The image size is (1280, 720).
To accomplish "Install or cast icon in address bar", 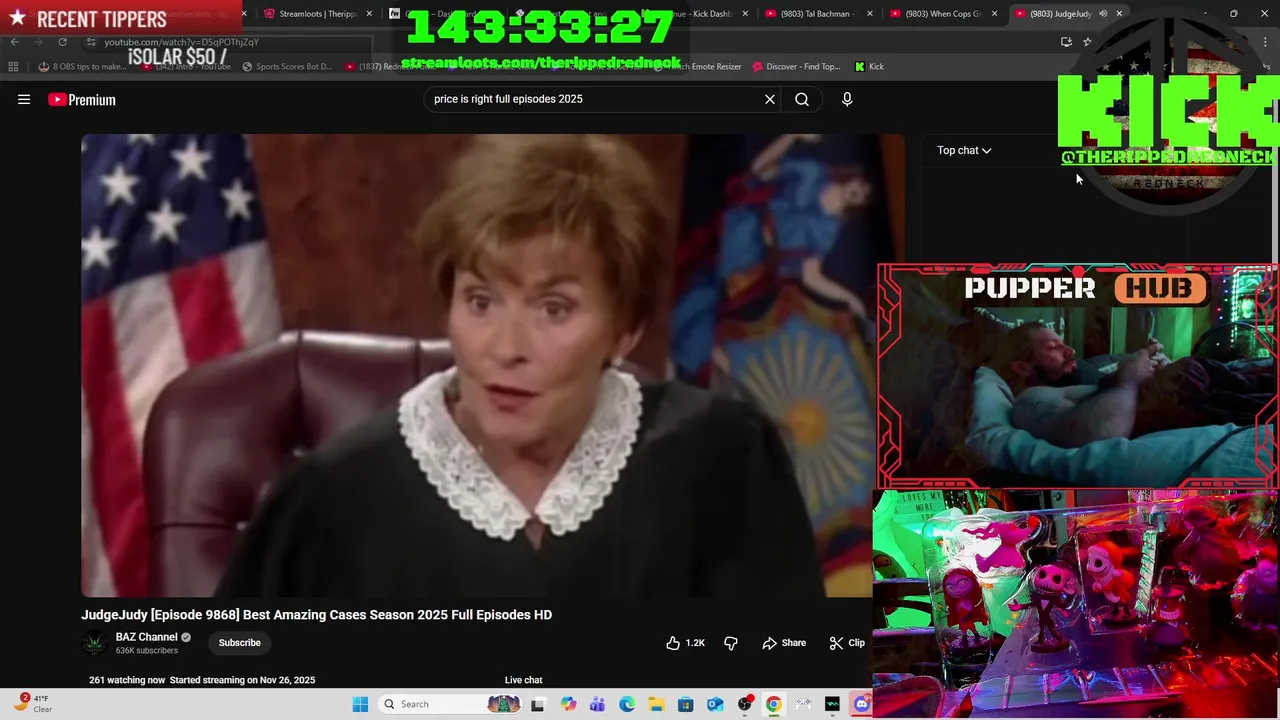I will tap(1066, 42).
